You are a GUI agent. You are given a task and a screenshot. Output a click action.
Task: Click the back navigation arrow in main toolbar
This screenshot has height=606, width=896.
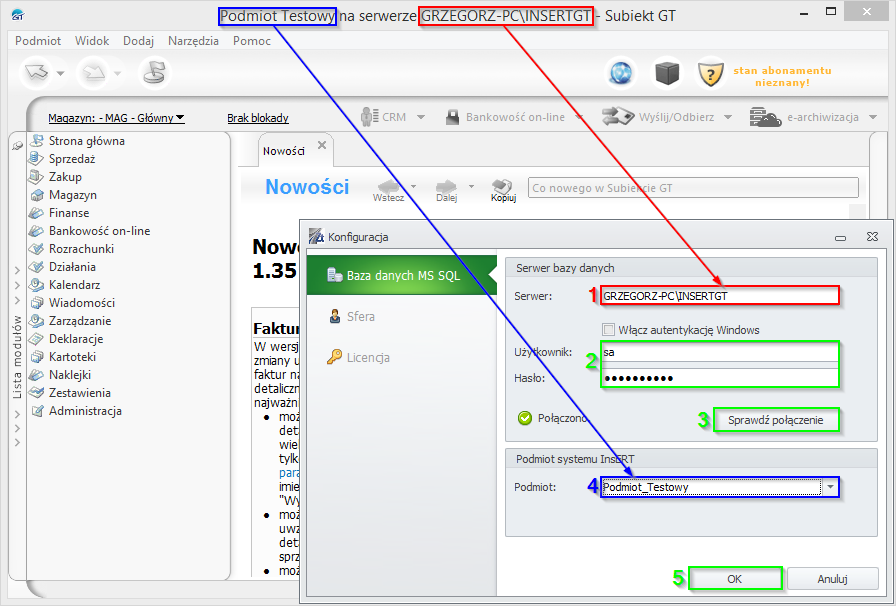(x=37, y=73)
